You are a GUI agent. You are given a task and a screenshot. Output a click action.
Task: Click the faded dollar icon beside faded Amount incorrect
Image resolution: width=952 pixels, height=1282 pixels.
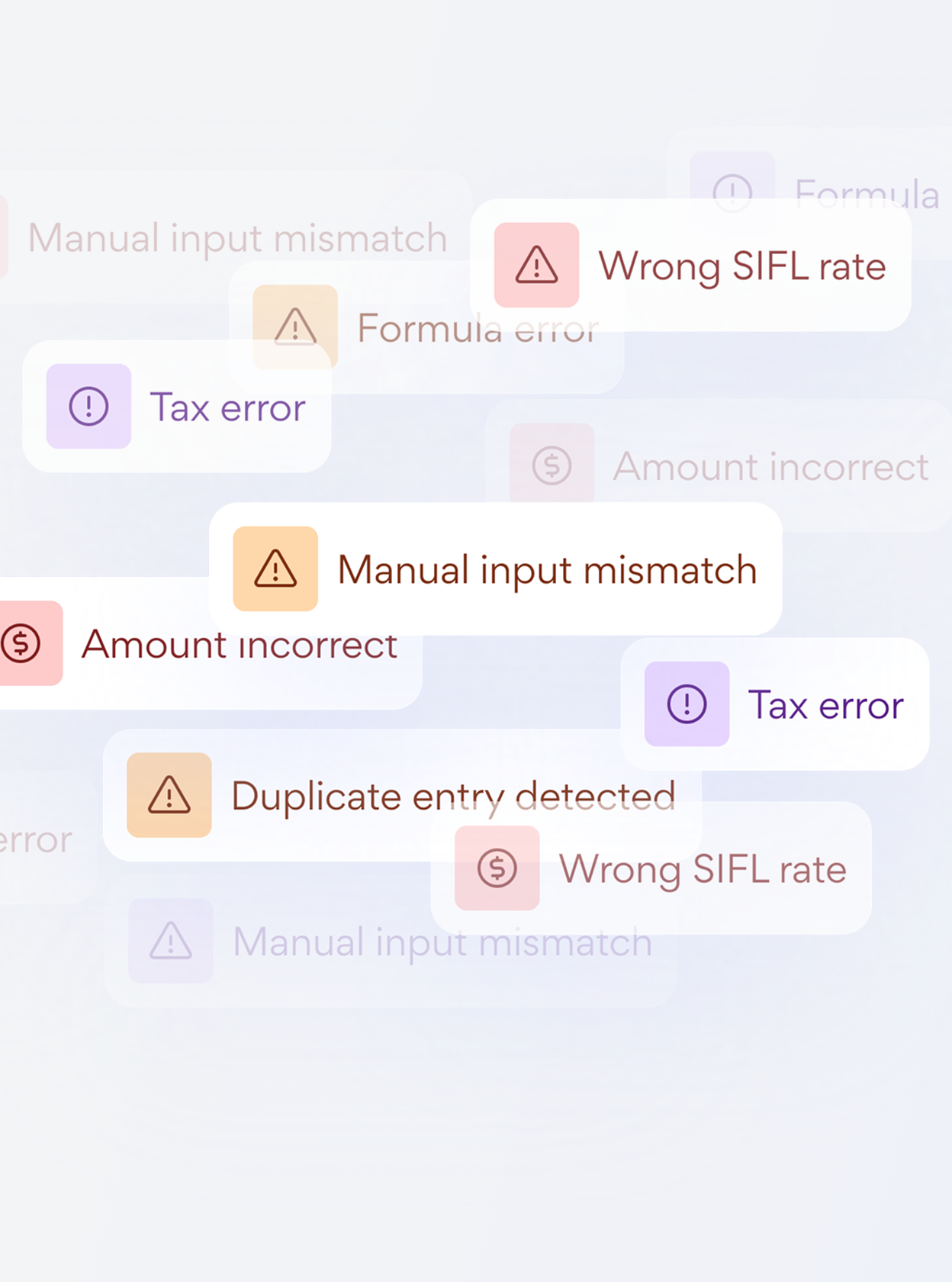[x=552, y=465]
